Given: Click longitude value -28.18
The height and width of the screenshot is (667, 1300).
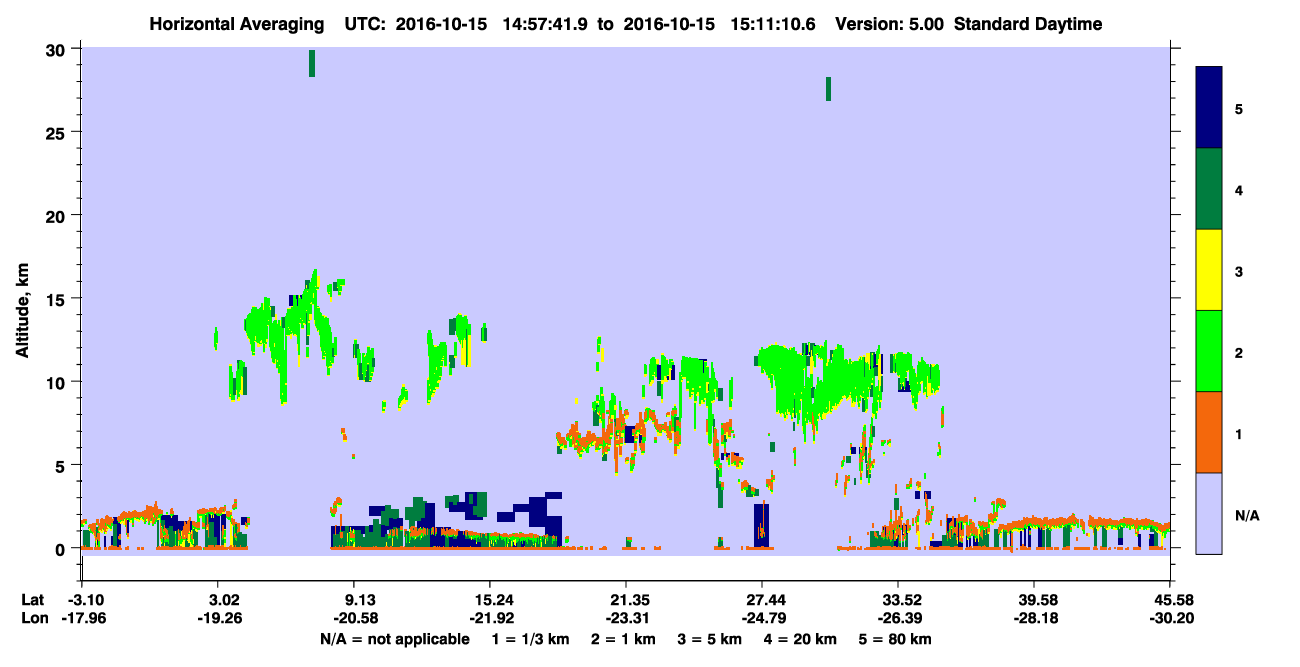Looking at the screenshot, I should tap(1034, 619).
